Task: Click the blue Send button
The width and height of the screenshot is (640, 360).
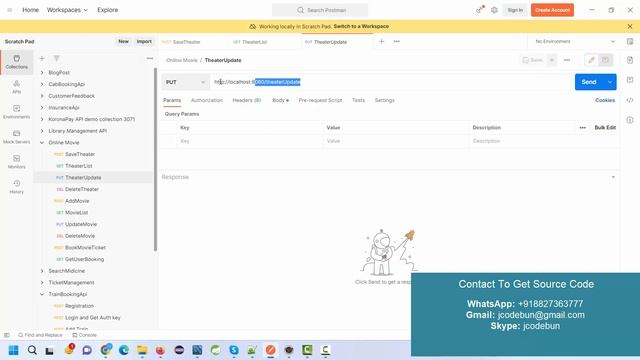Action: pyautogui.click(x=589, y=82)
